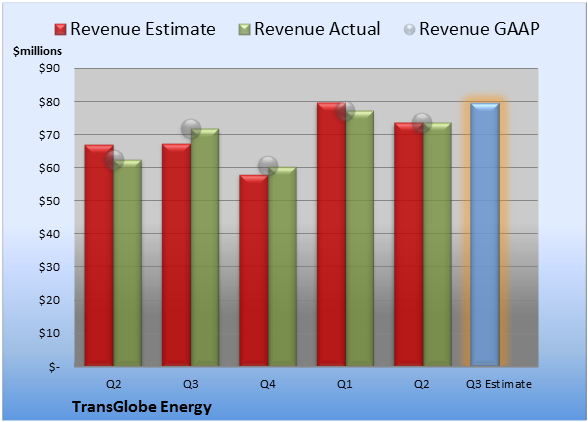Click the 'TransGlobe Energy' chart title
The width and height of the screenshot is (588, 422).
(142, 407)
